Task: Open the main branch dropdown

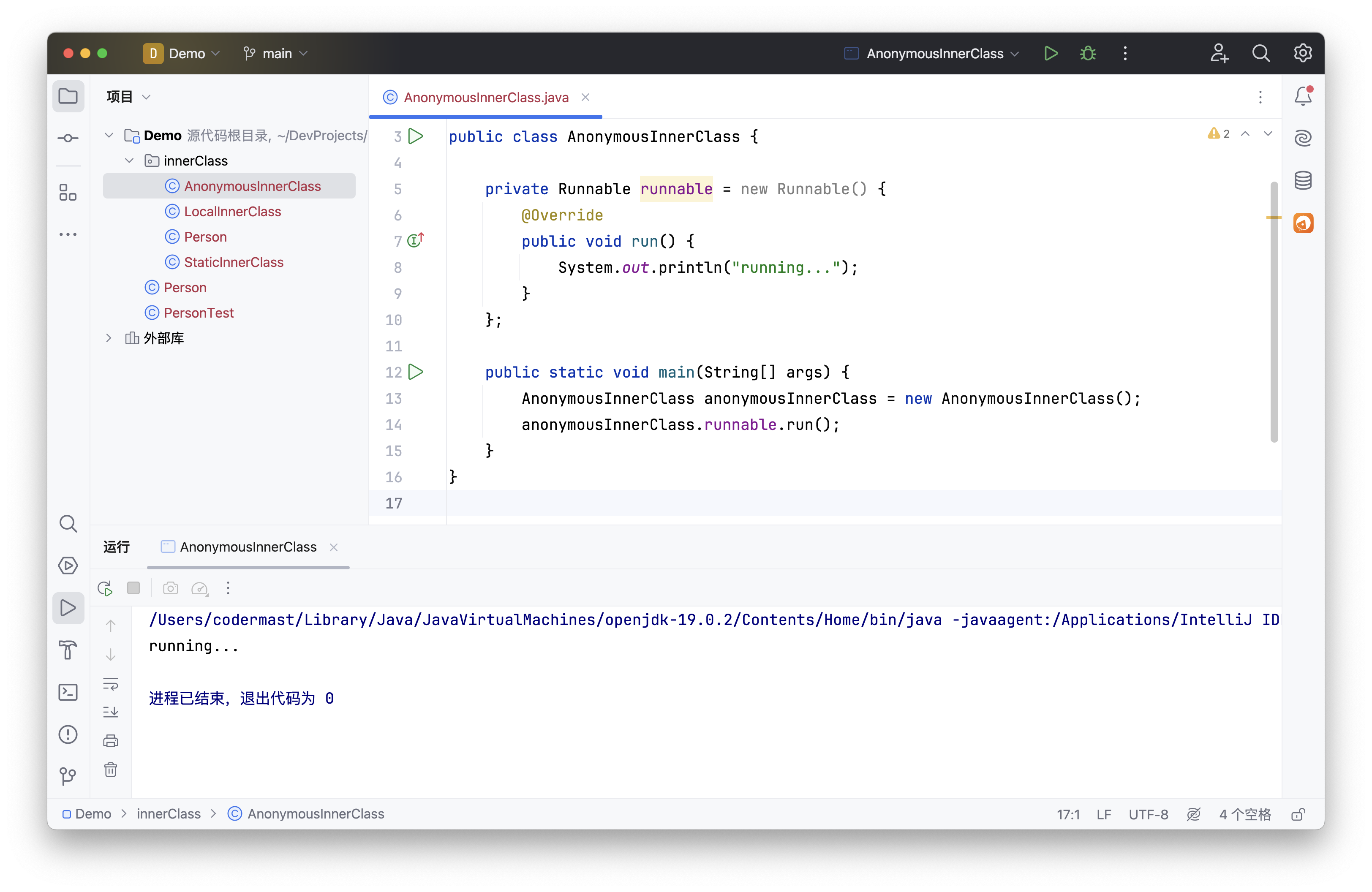Action: (x=275, y=54)
